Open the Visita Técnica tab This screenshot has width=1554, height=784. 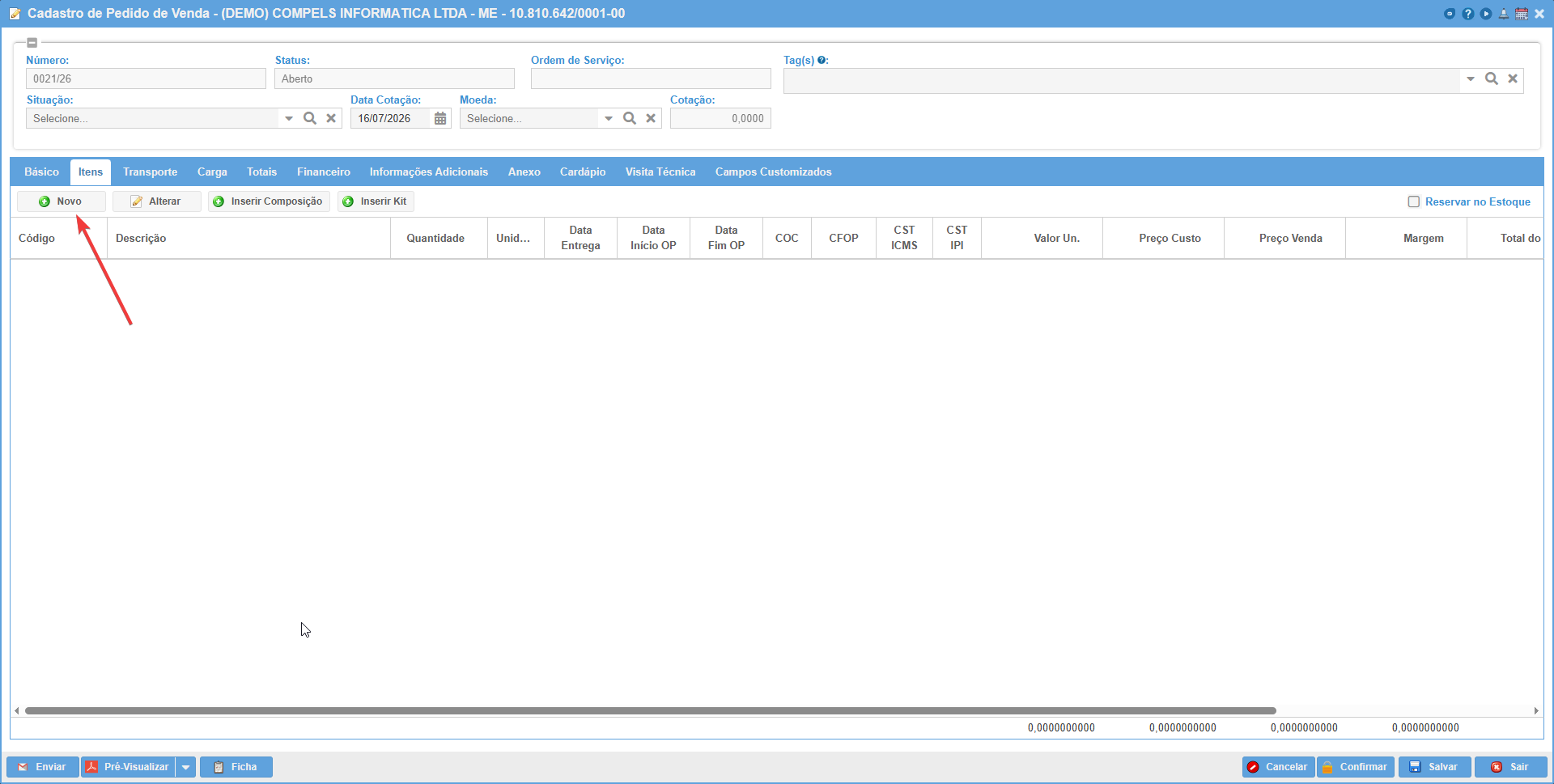660,172
